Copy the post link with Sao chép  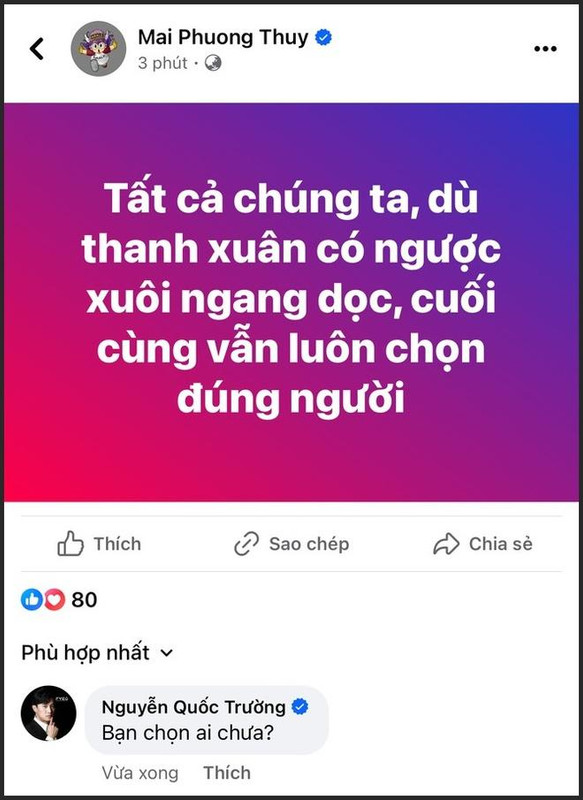point(291,544)
